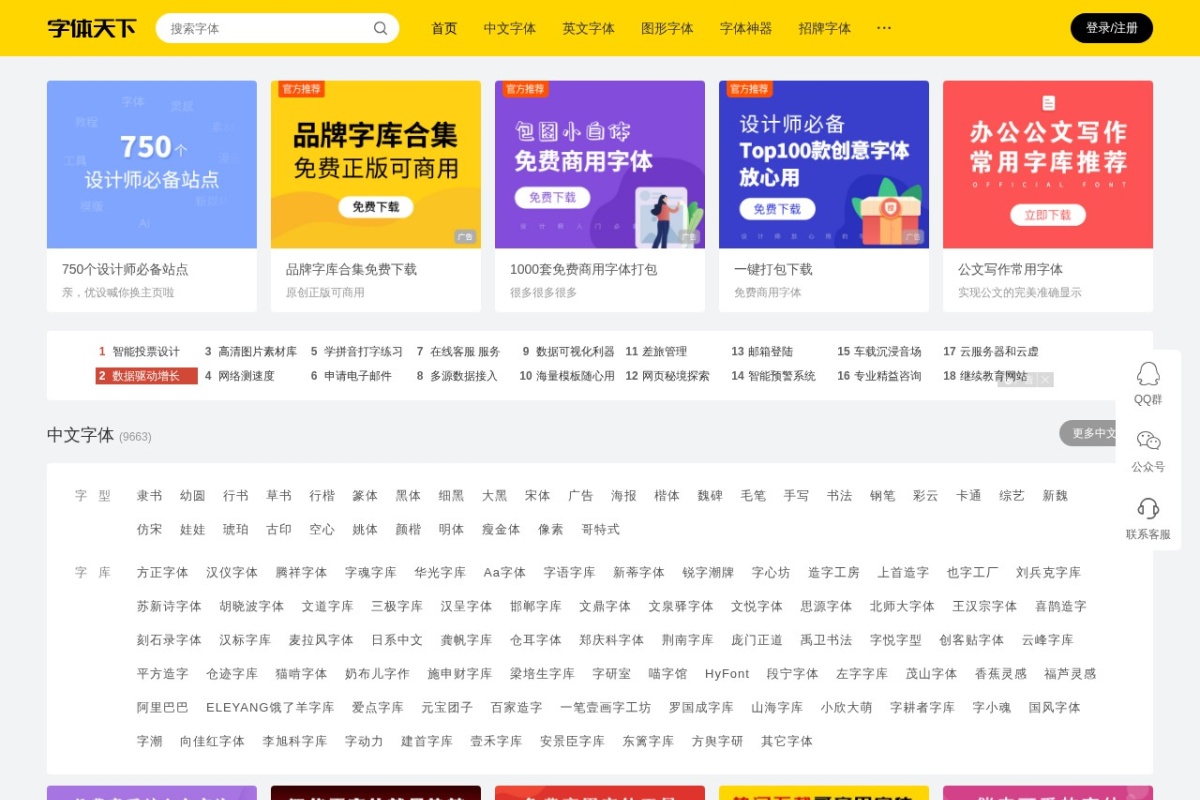Click the 750个设计师必备站点 banner thumbnail

pyautogui.click(x=152, y=164)
